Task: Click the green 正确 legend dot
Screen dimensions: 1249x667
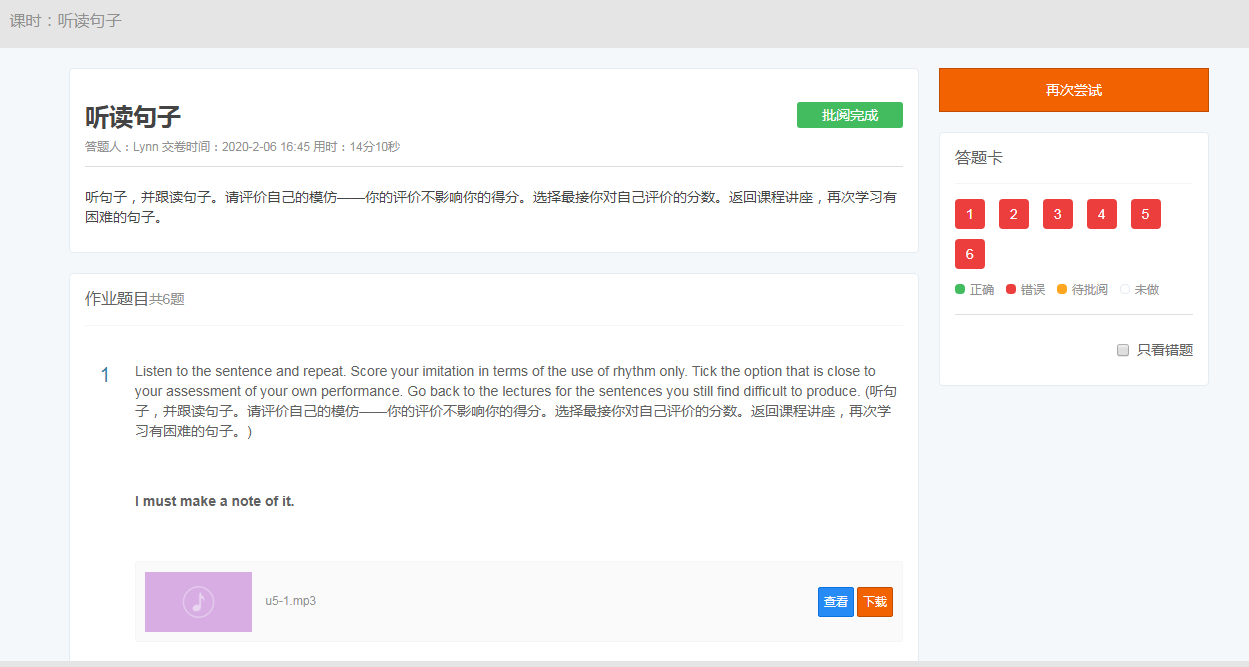Action: click(x=960, y=289)
